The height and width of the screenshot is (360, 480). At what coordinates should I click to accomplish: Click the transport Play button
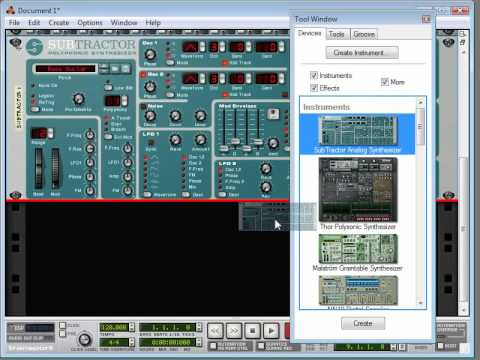[x=271, y=331]
